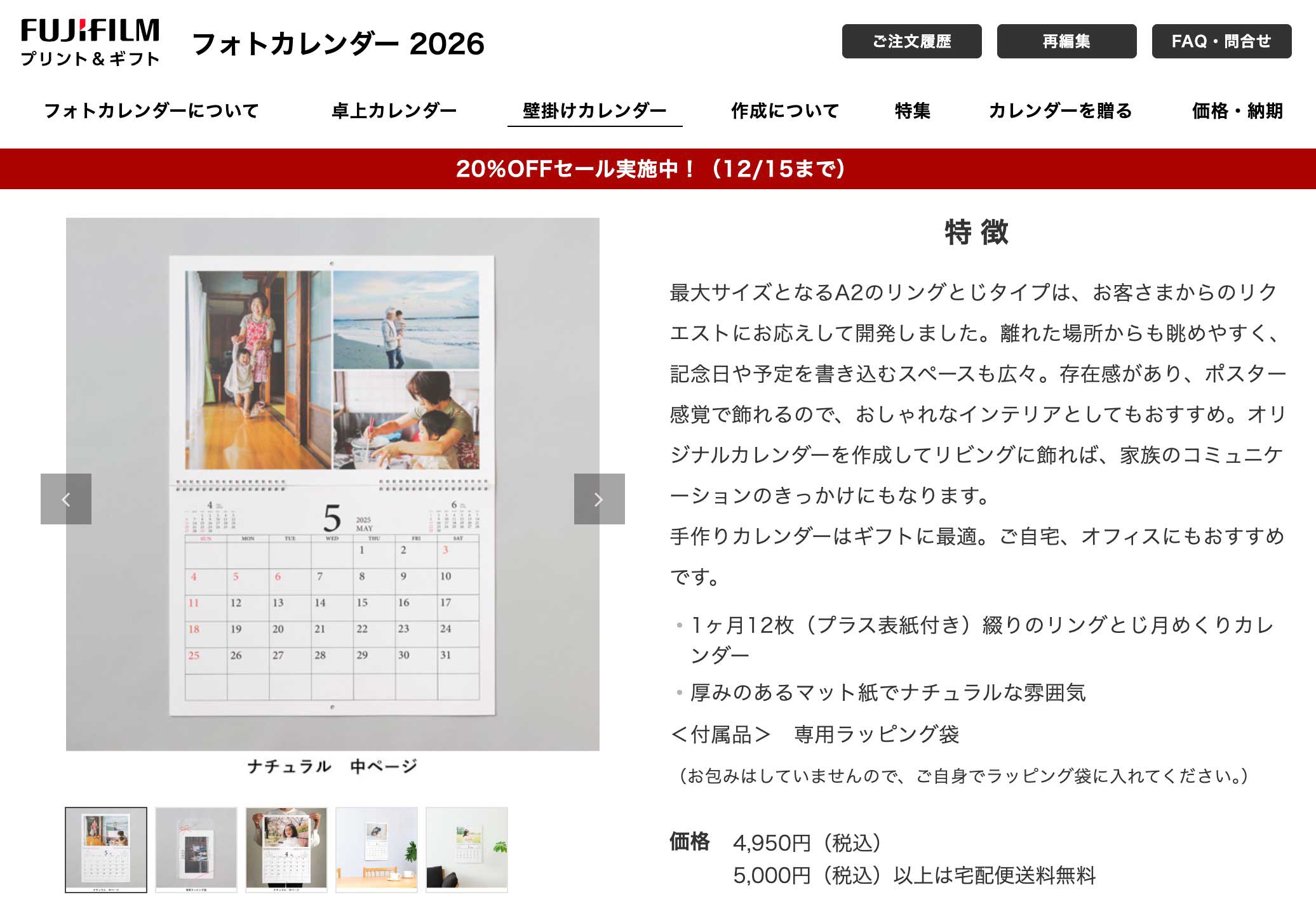Select fifth thumbnail of calendar beside sofa

click(467, 849)
